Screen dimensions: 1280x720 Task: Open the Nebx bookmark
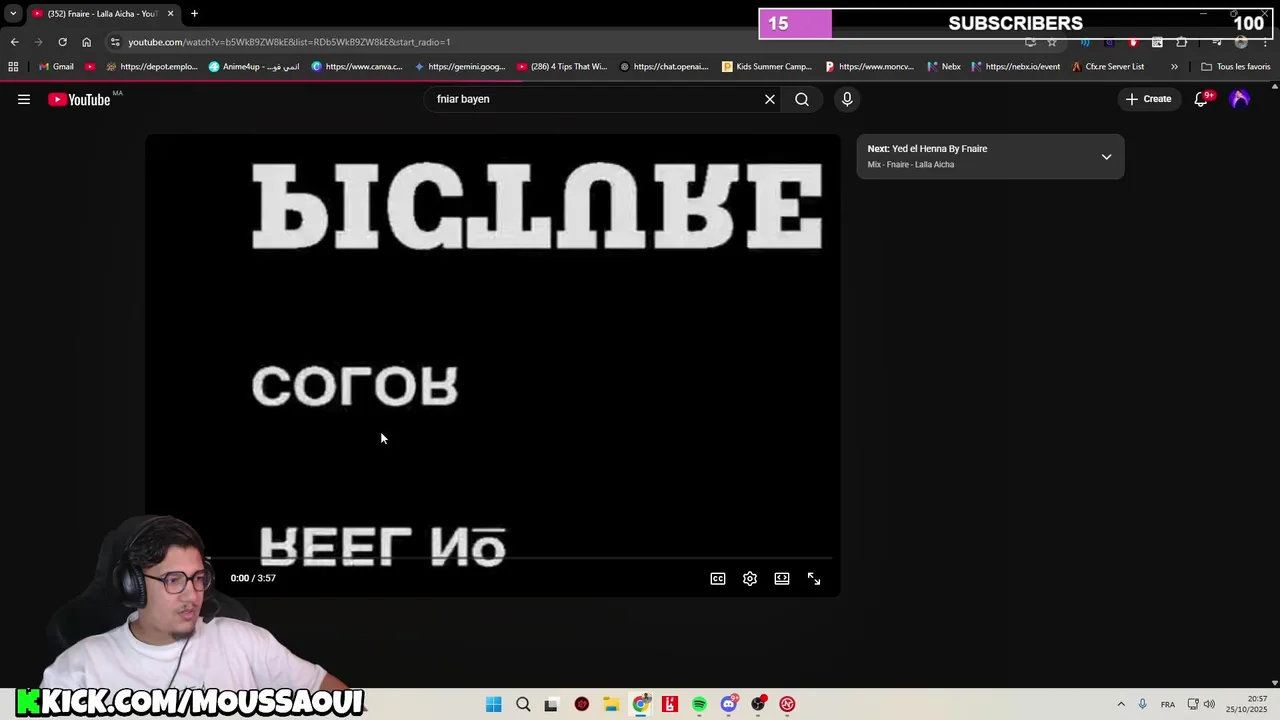943,67
